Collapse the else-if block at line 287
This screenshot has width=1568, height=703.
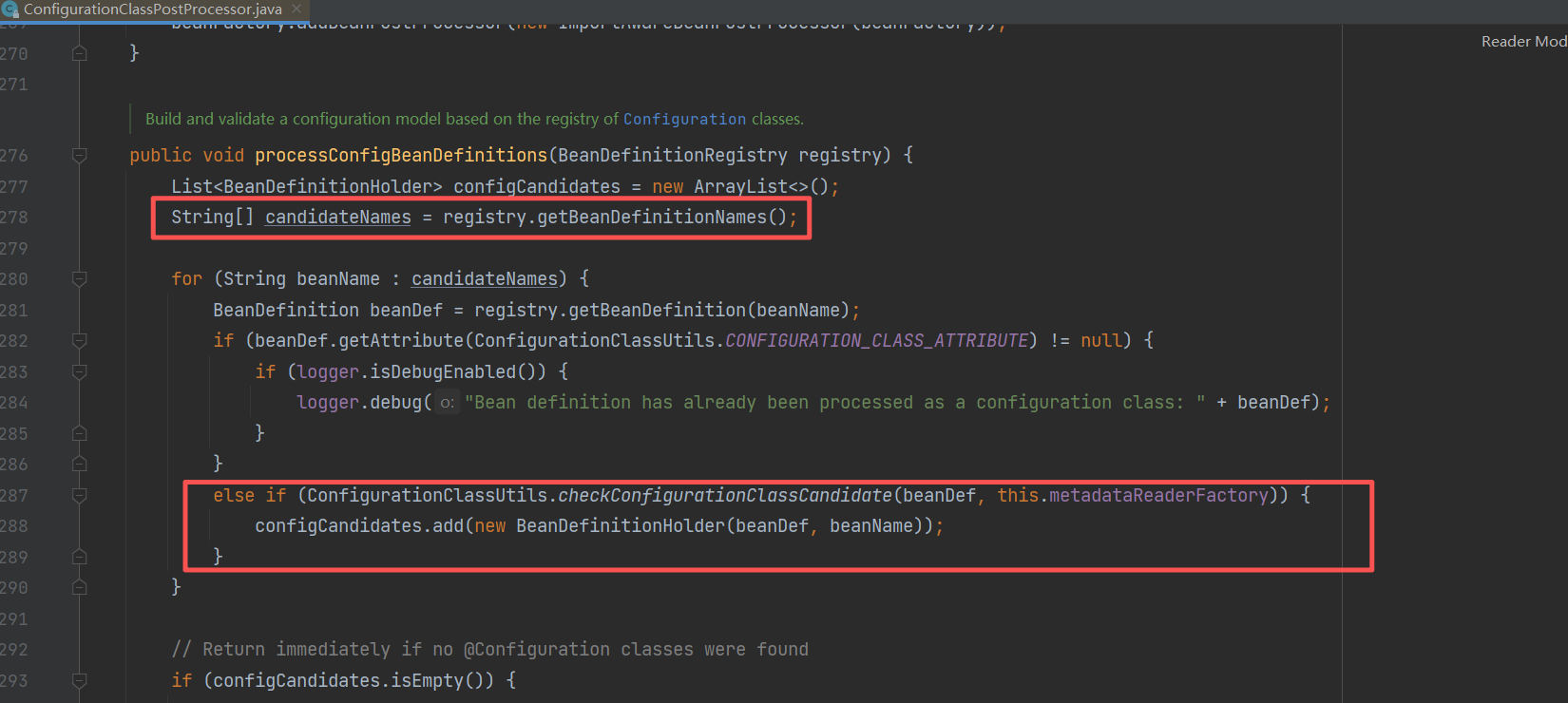click(x=80, y=495)
